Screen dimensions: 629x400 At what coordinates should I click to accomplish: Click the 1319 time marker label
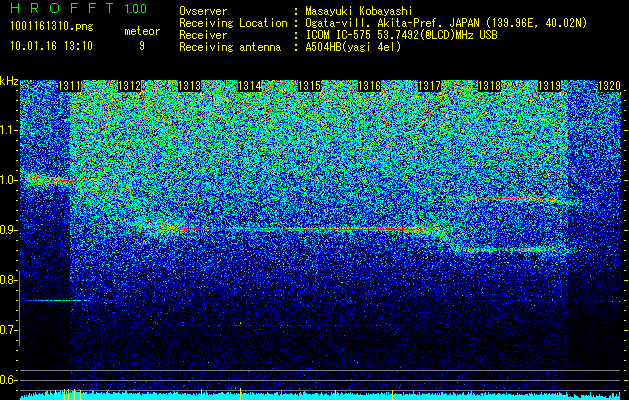[x=550, y=86]
